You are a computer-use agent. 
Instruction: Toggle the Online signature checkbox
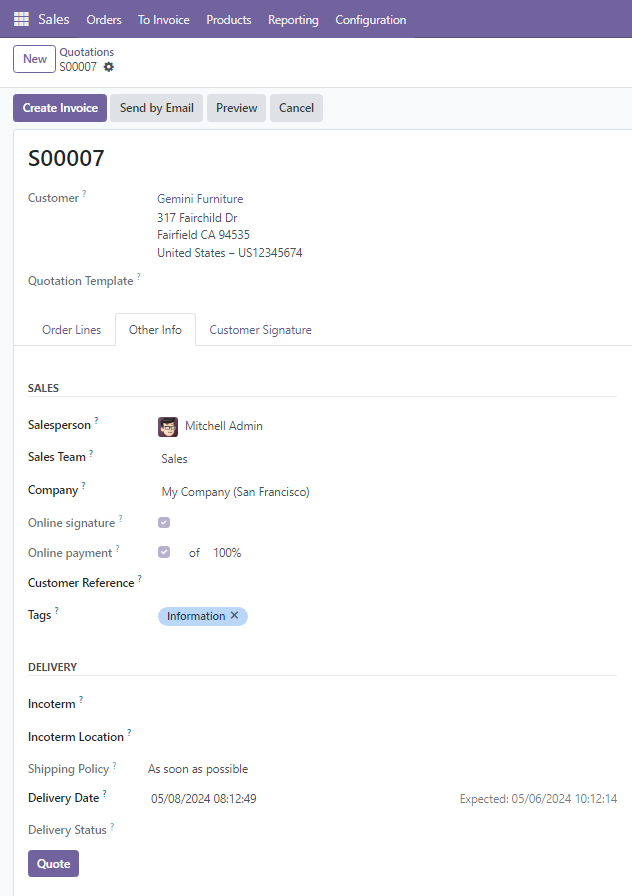coord(164,522)
